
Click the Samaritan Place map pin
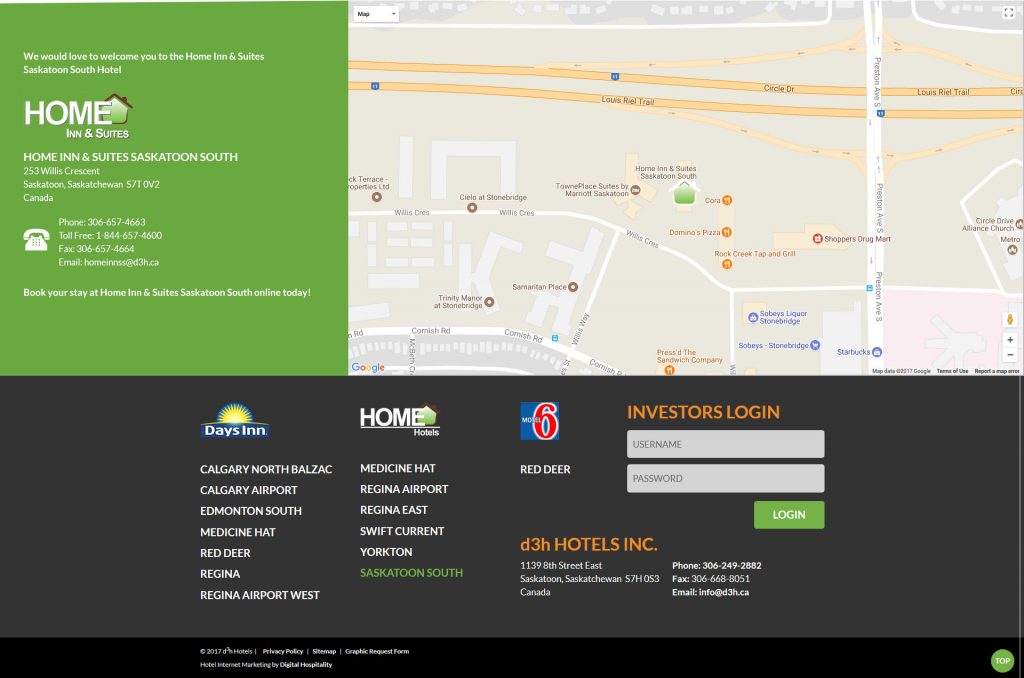pyautogui.click(x=573, y=287)
